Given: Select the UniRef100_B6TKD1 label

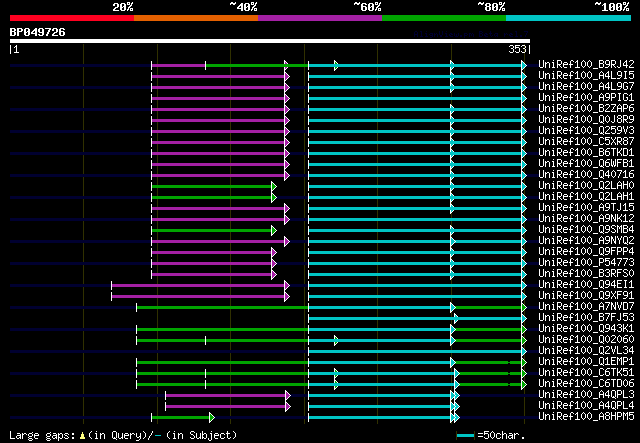Looking at the screenshot, I should pos(586,152).
